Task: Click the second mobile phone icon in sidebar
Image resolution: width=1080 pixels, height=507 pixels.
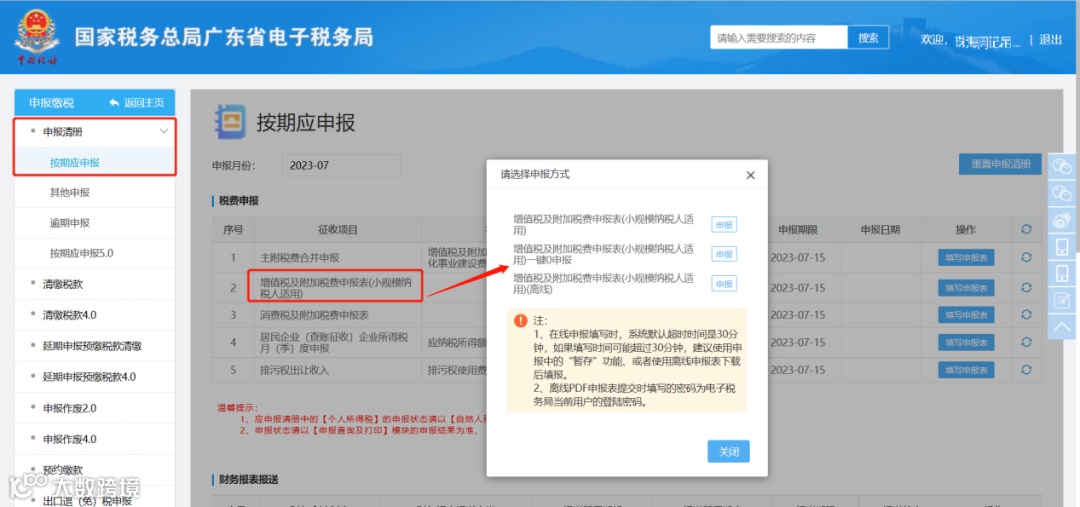Action: tap(1062, 273)
